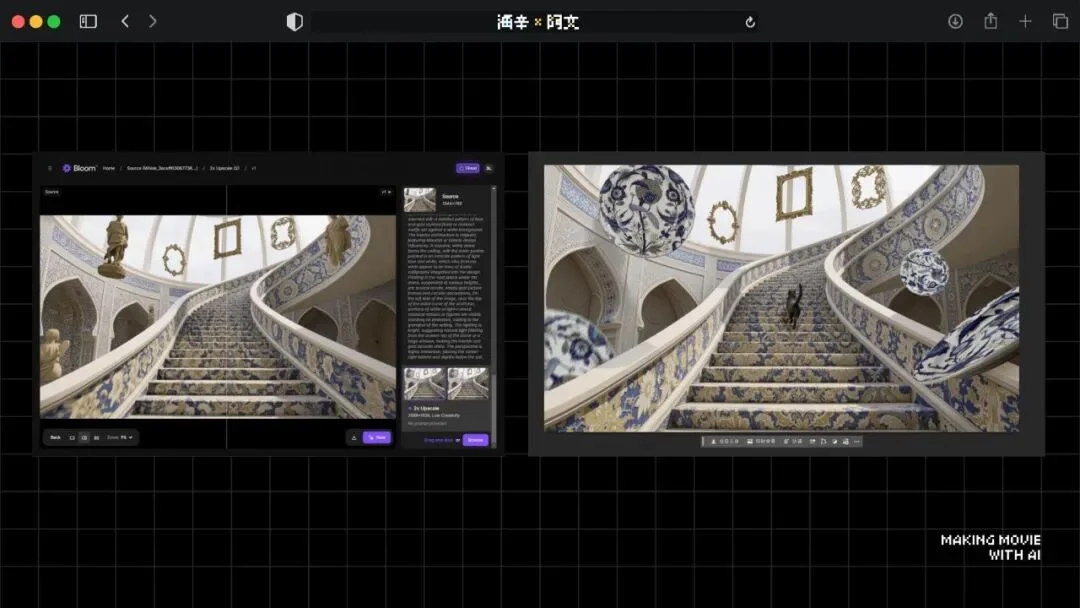Click Safari's sidebar toggle icon
This screenshot has height=608, width=1080.
pos(88,21)
